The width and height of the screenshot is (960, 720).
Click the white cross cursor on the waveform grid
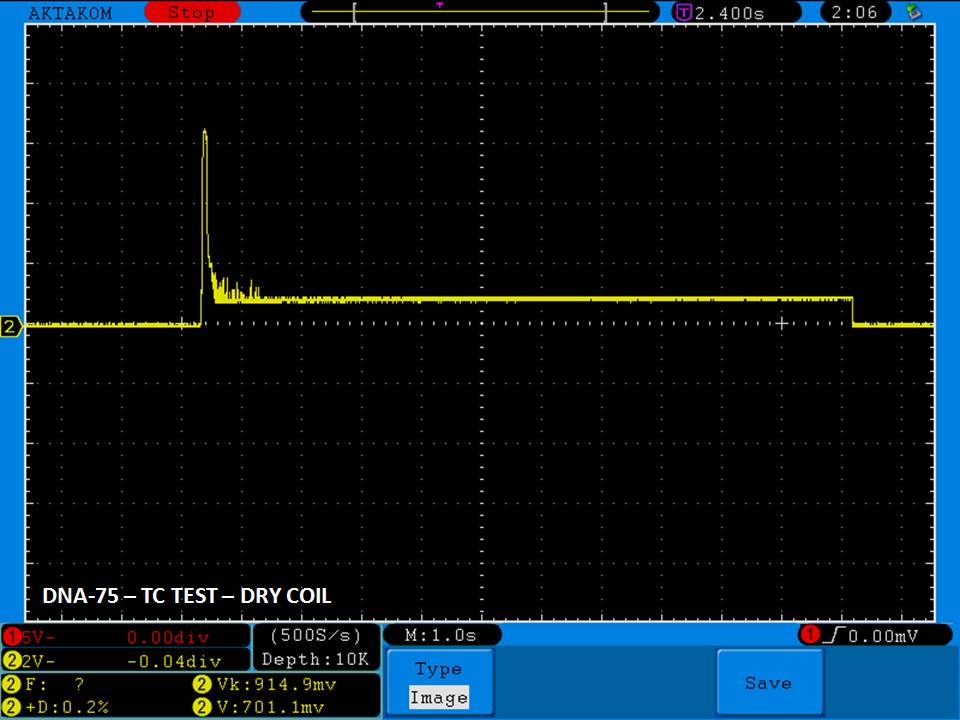(x=782, y=323)
